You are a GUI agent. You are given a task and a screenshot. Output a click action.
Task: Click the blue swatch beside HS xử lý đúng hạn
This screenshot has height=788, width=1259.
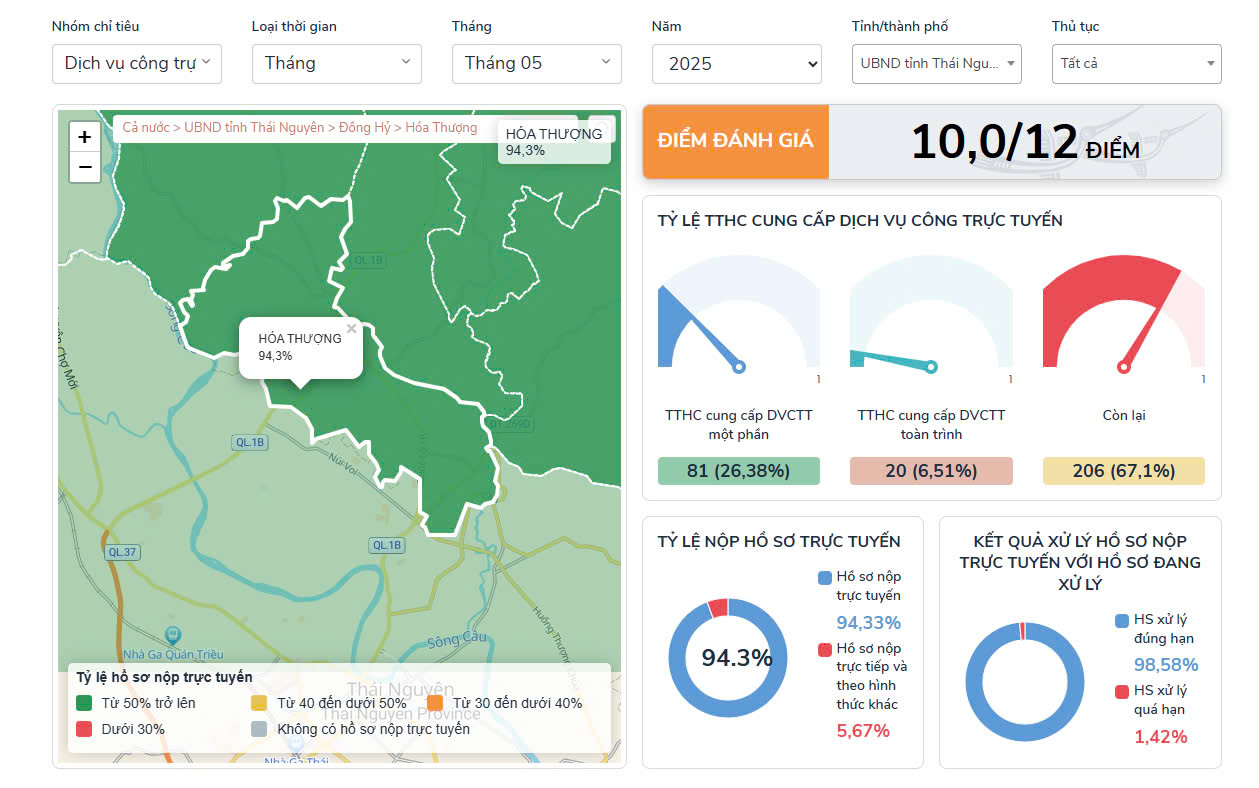[1122, 620]
